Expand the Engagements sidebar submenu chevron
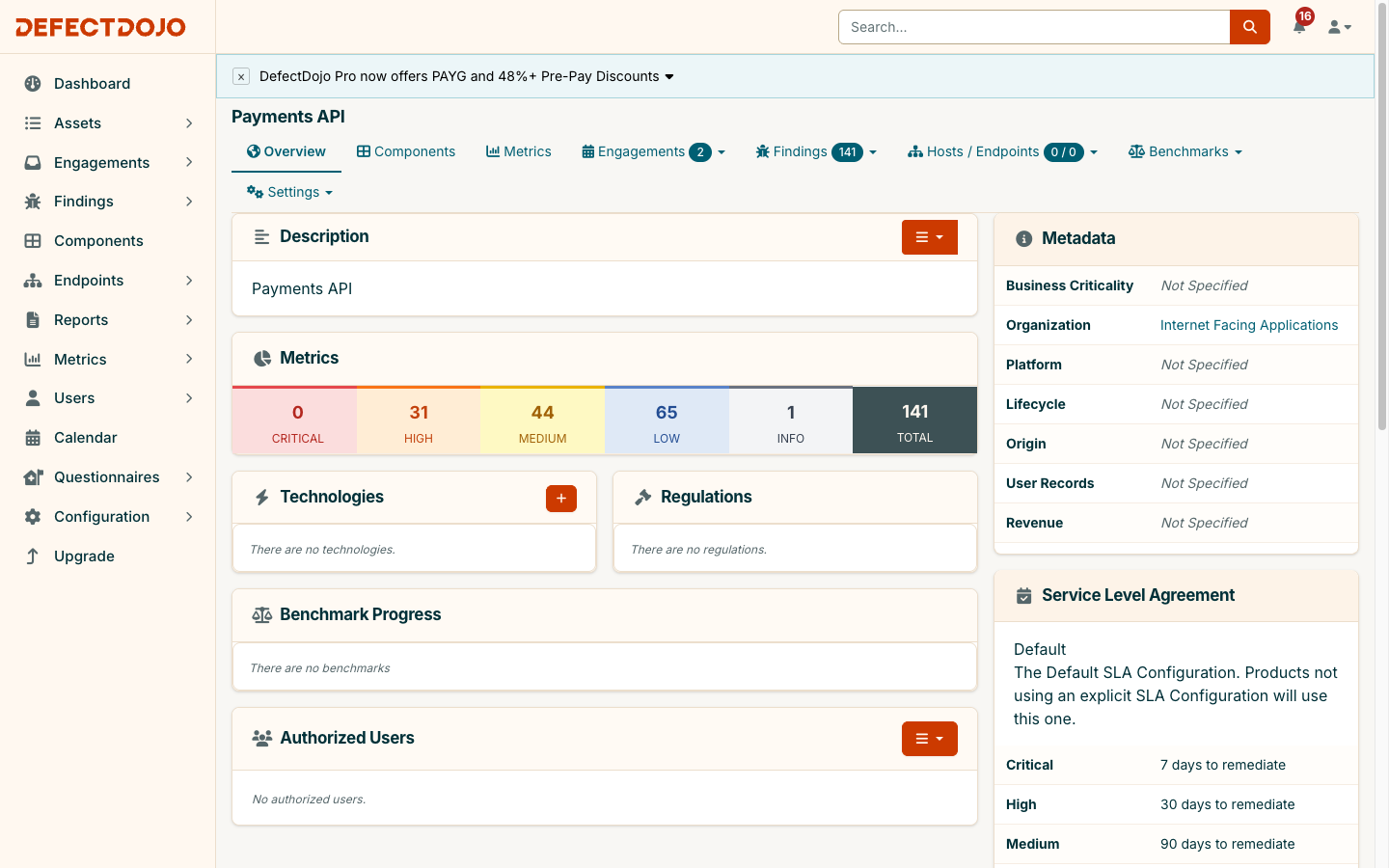 coord(189,163)
